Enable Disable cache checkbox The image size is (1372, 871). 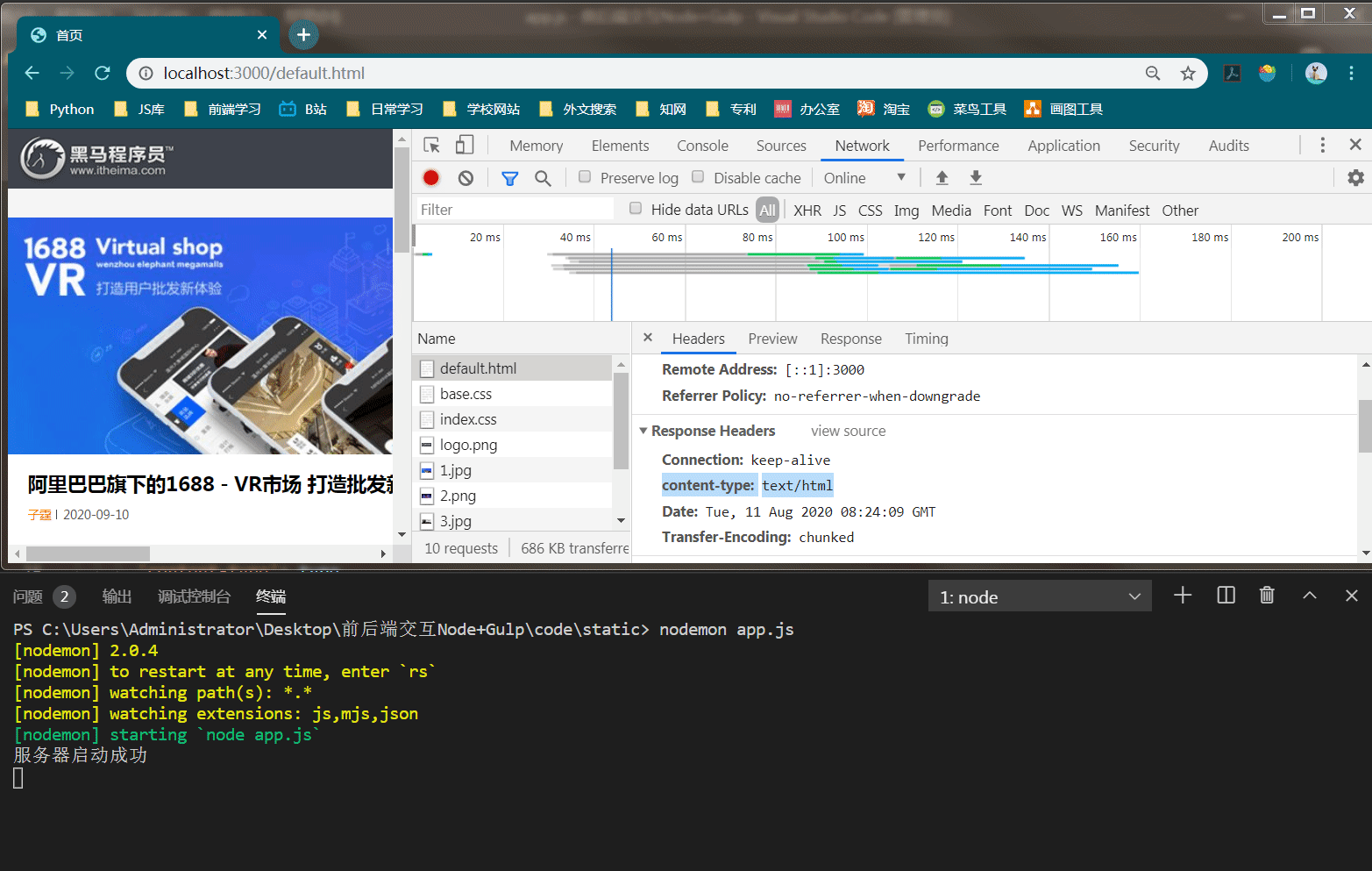[x=698, y=177]
